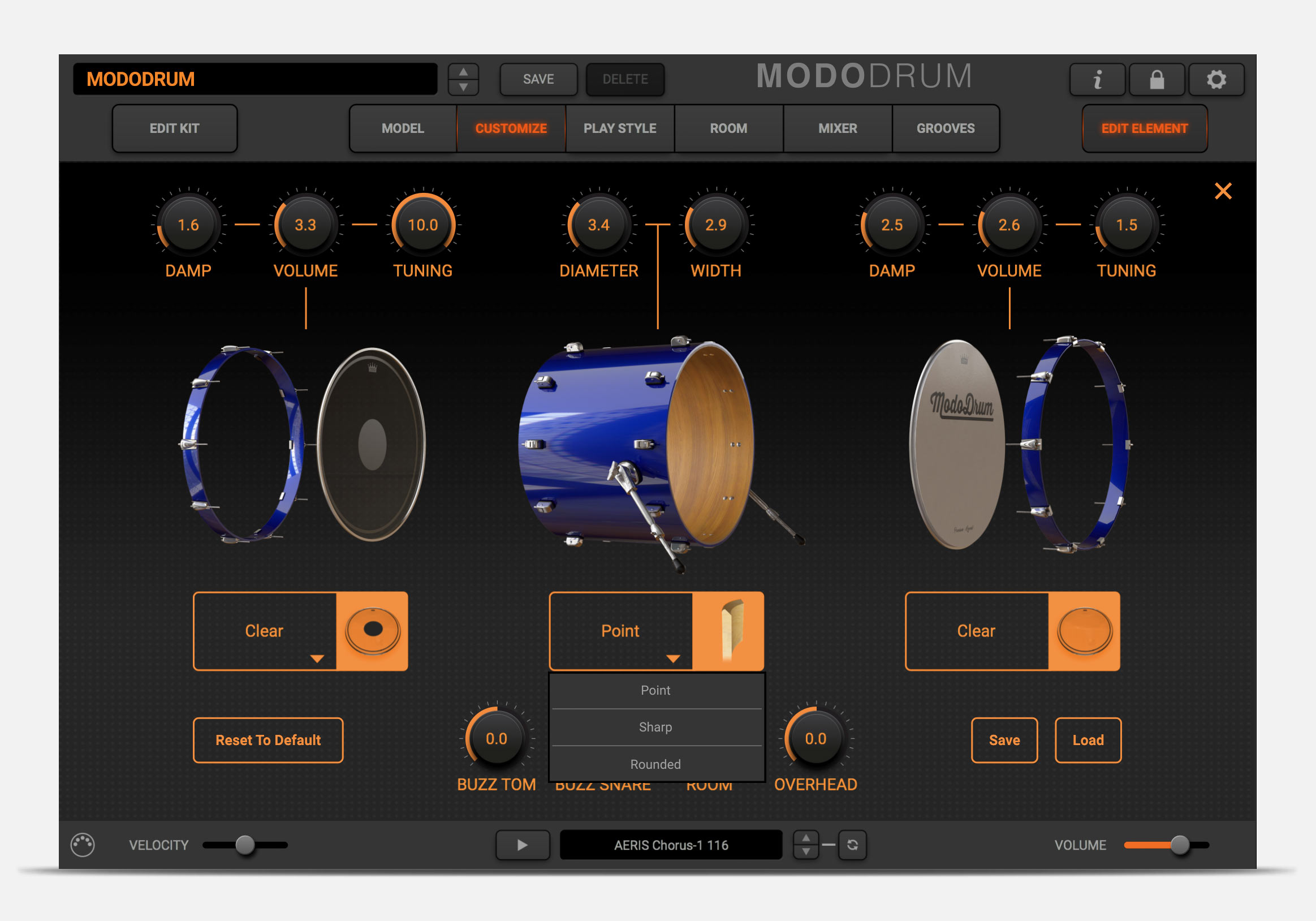Open settings with the gear icon

[1216, 79]
